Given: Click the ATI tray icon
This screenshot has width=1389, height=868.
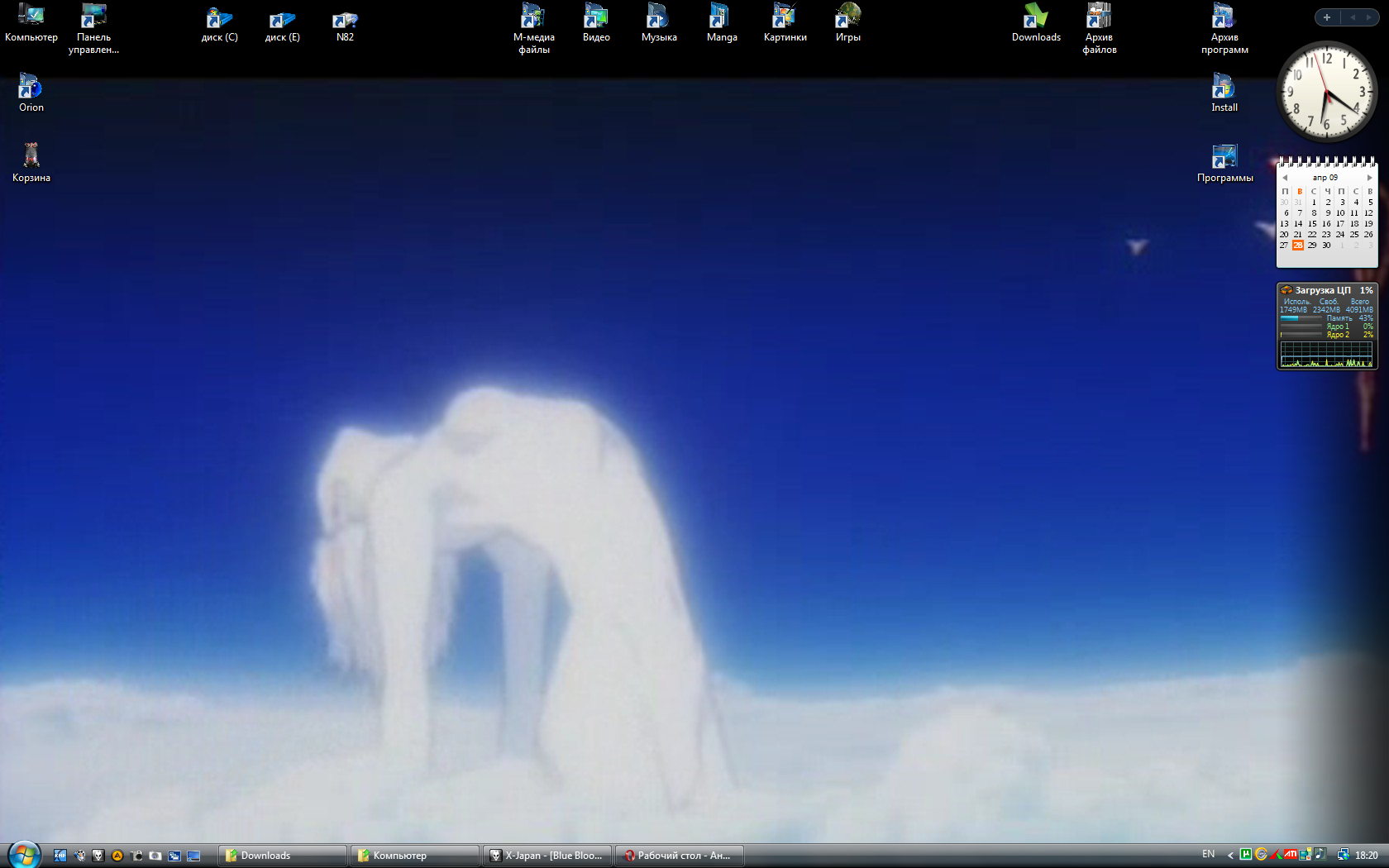Looking at the screenshot, I should coord(1291,855).
